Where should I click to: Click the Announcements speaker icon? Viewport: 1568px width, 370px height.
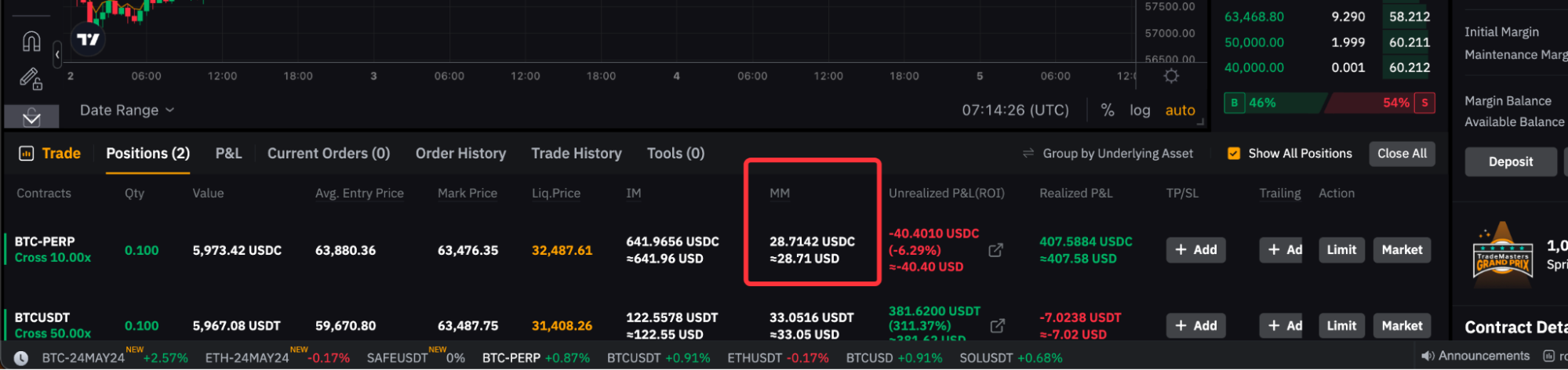tap(1428, 357)
